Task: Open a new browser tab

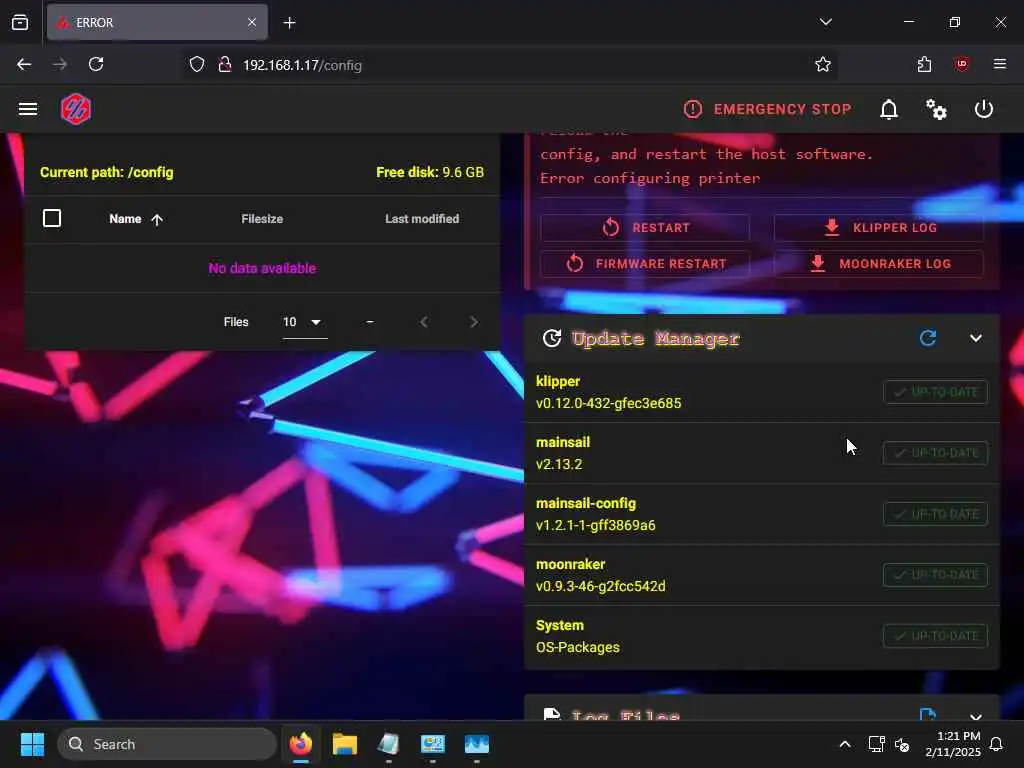Action: [x=289, y=23]
